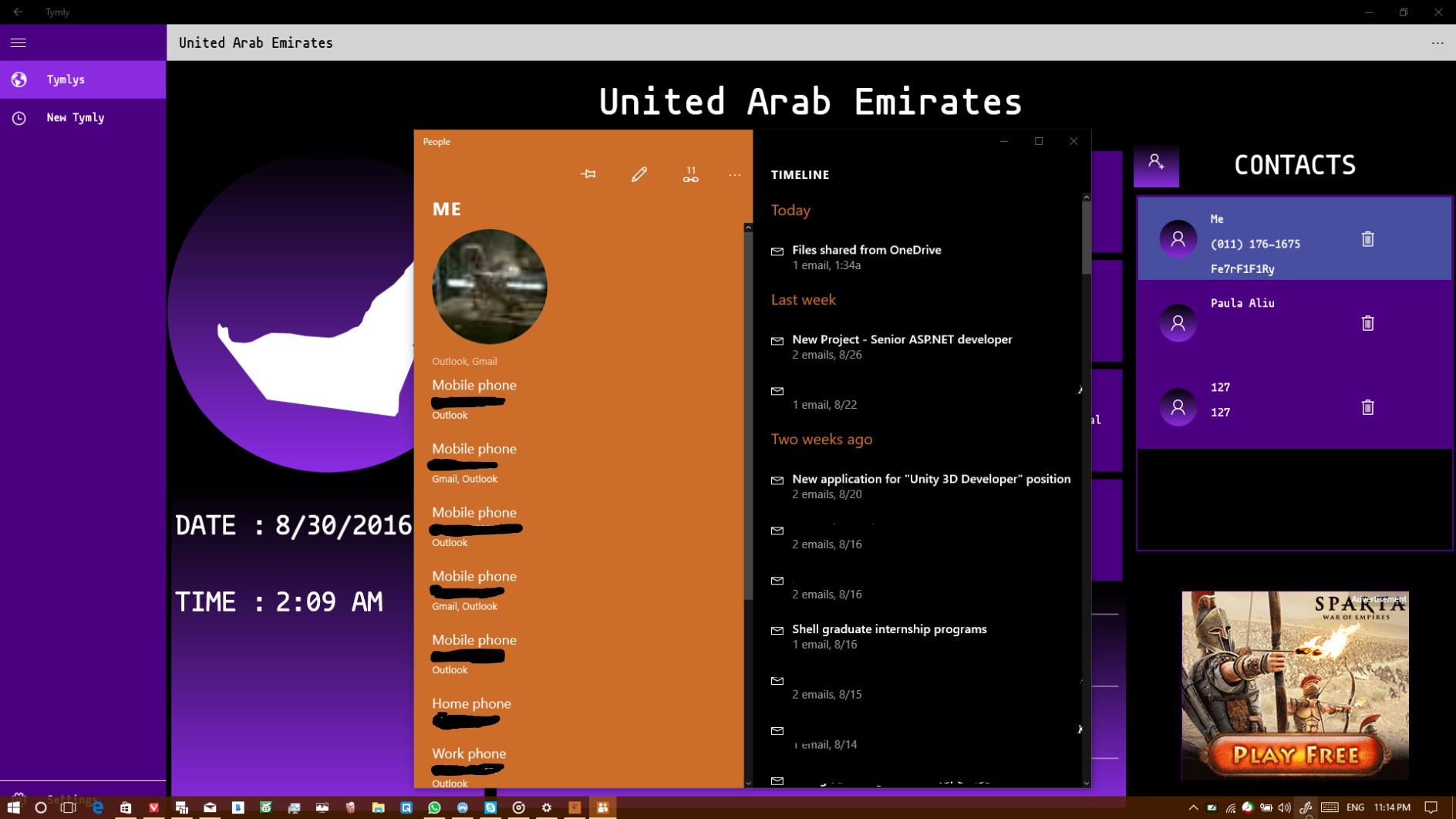Open Settings gear on the taskbar
Viewport: 1456px width, 819px height.
[x=547, y=807]
